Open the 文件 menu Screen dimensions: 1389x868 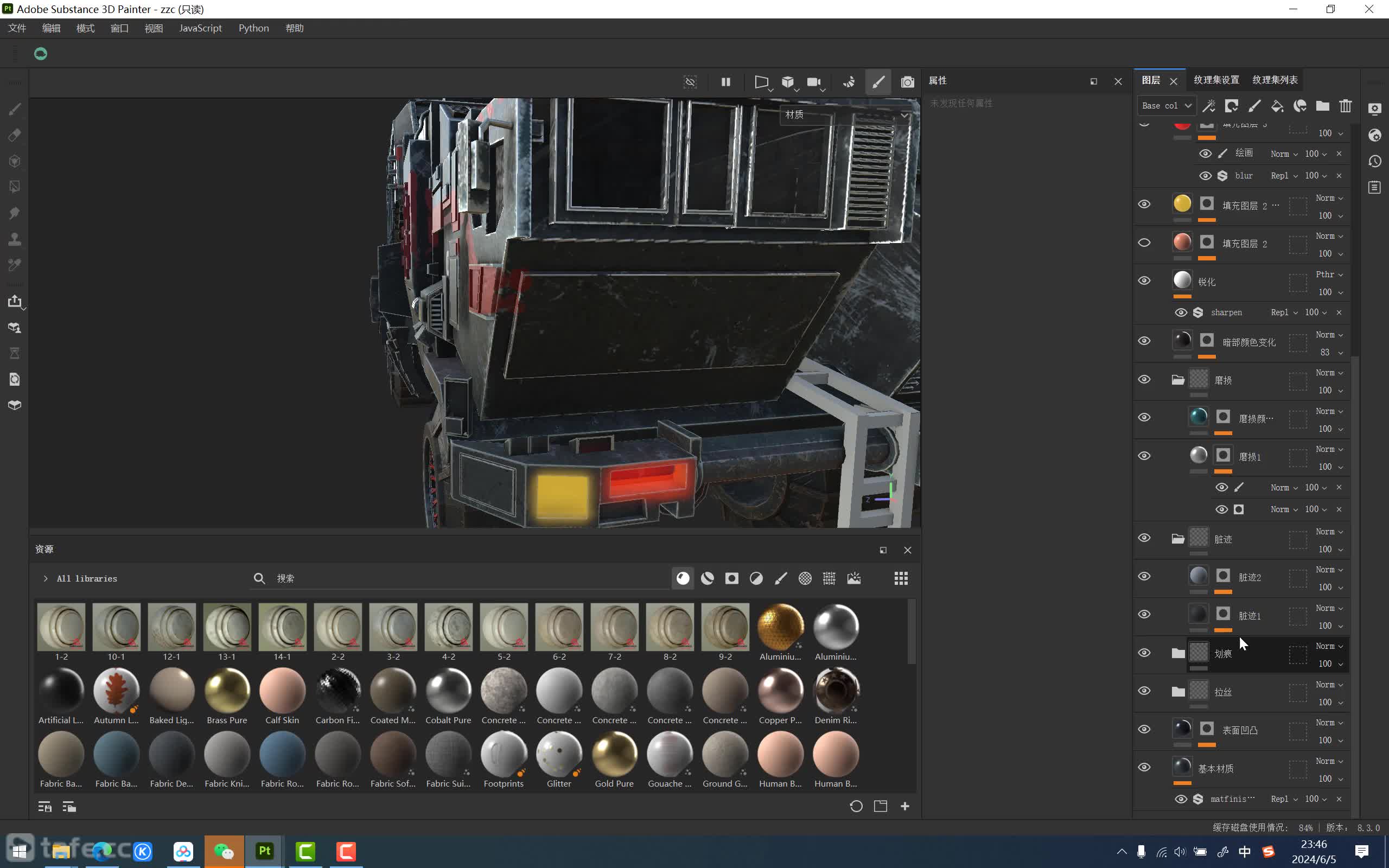click(x=17, y=28)
